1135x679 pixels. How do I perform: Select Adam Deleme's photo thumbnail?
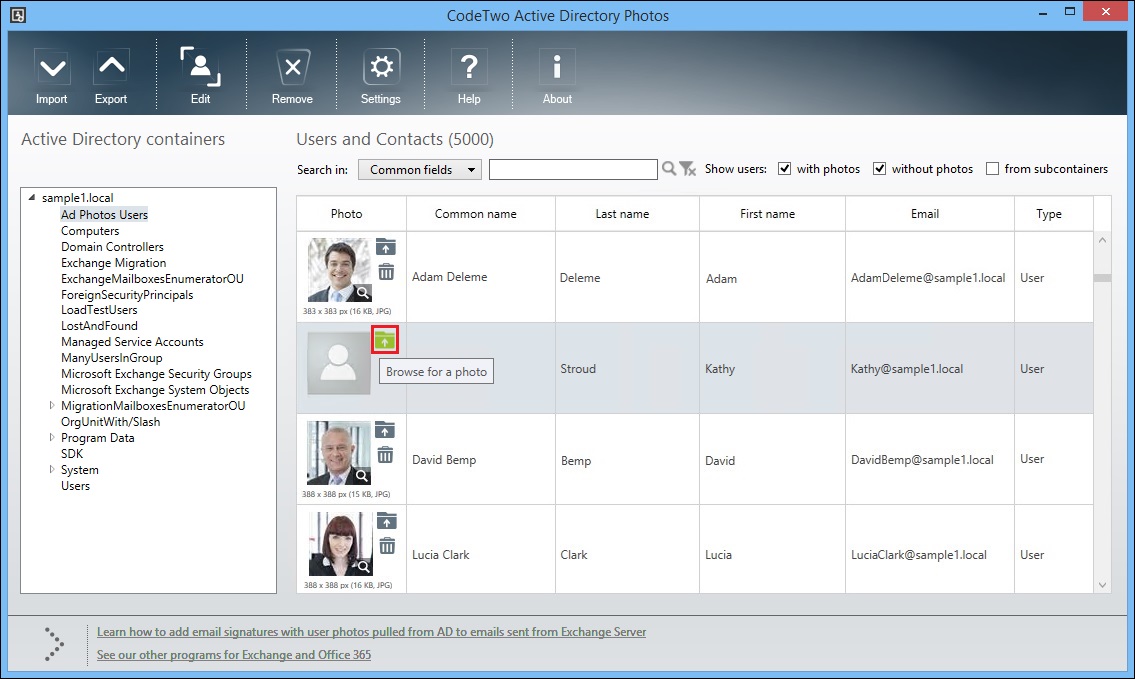pos(339,270)
